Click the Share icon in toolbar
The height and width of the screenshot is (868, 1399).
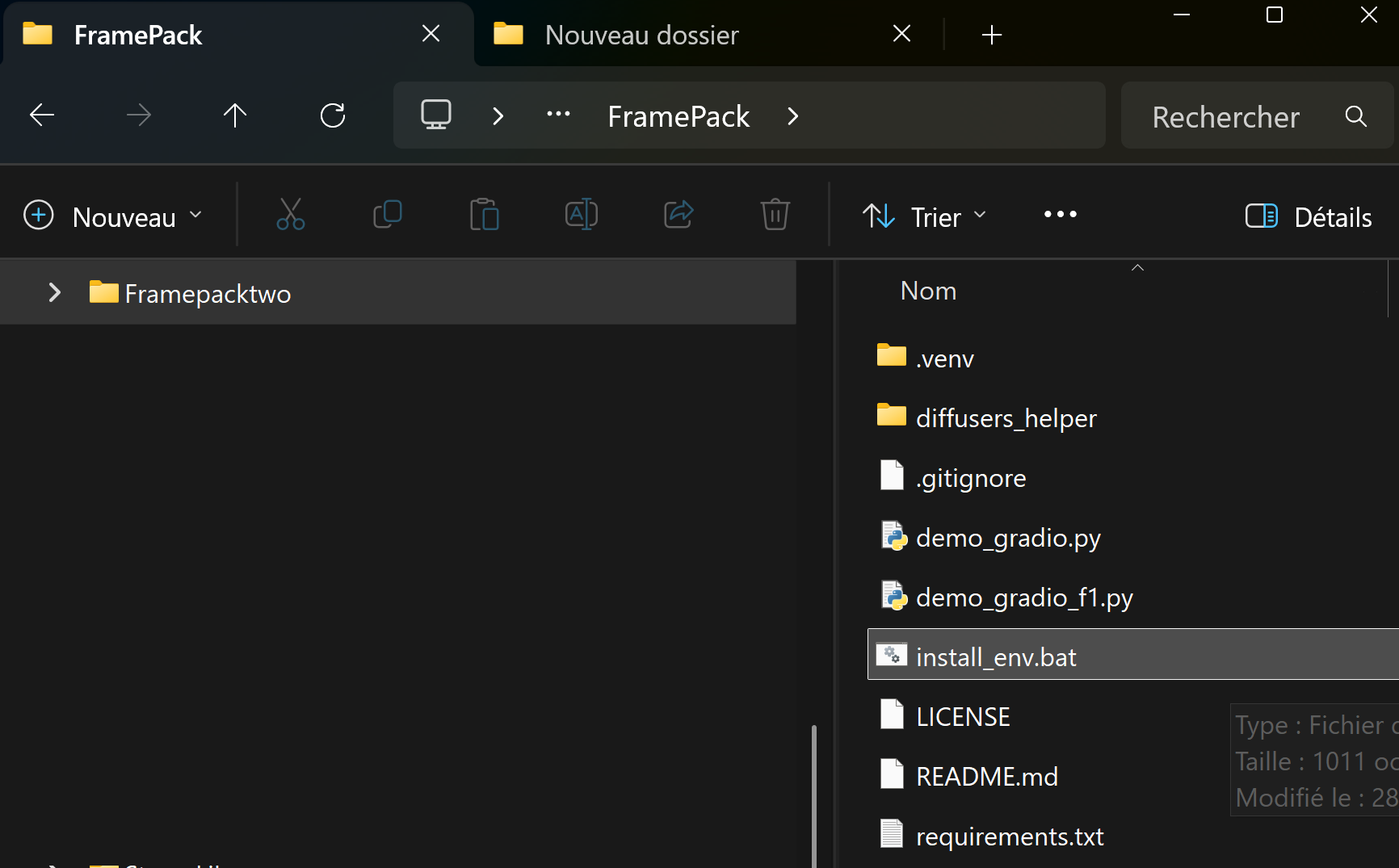point(678,215)
